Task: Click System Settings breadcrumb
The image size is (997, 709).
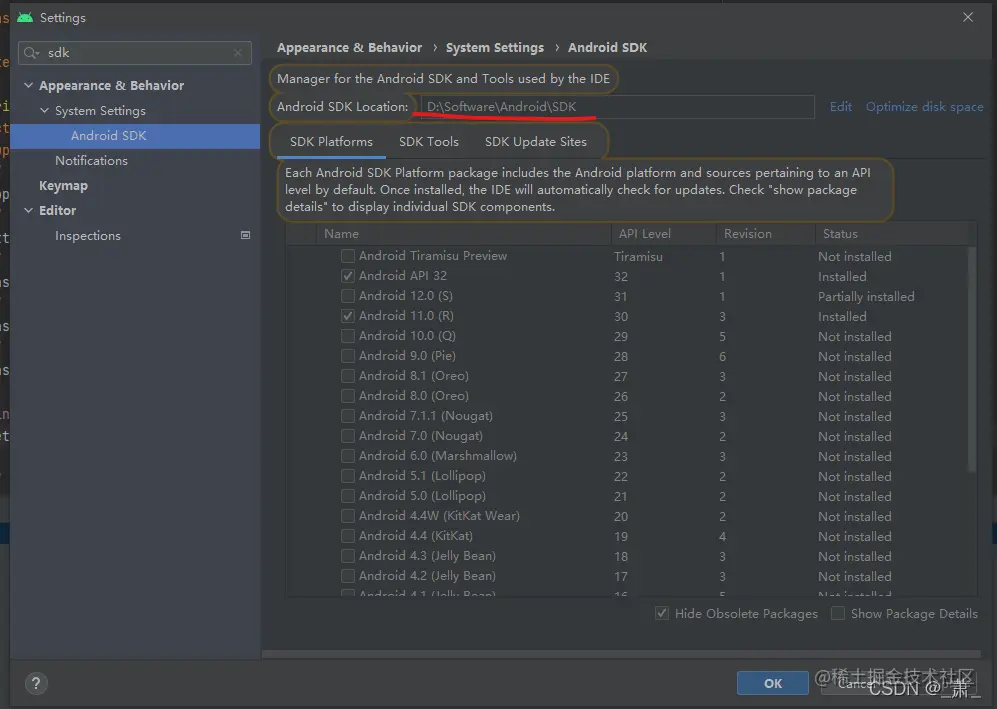Action: pyautogui.click(x=495, y=48)
